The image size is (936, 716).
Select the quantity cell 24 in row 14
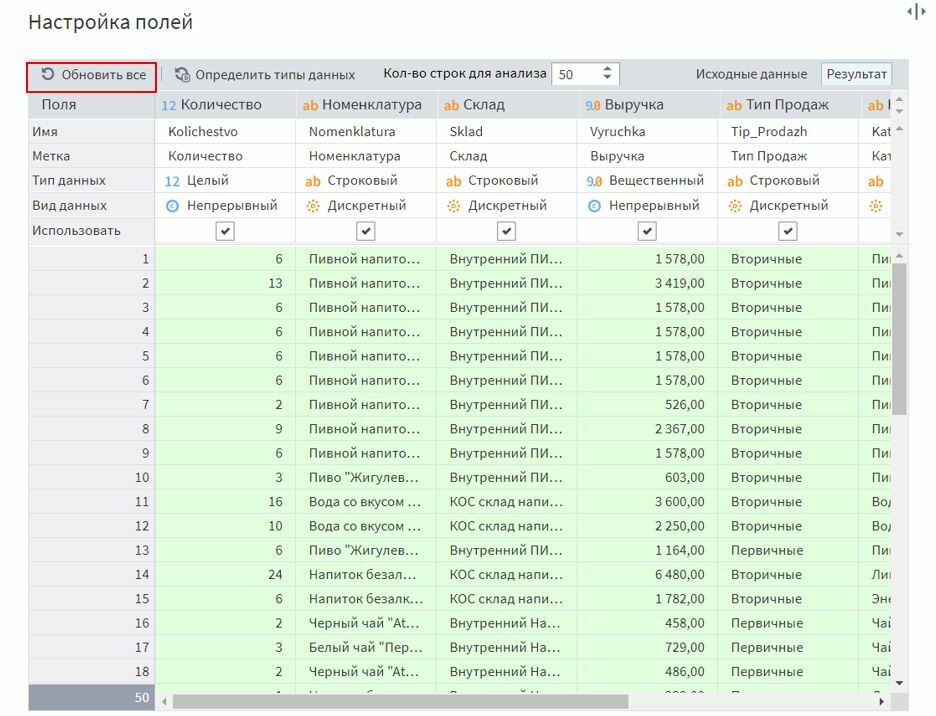[x=225, y=574]
